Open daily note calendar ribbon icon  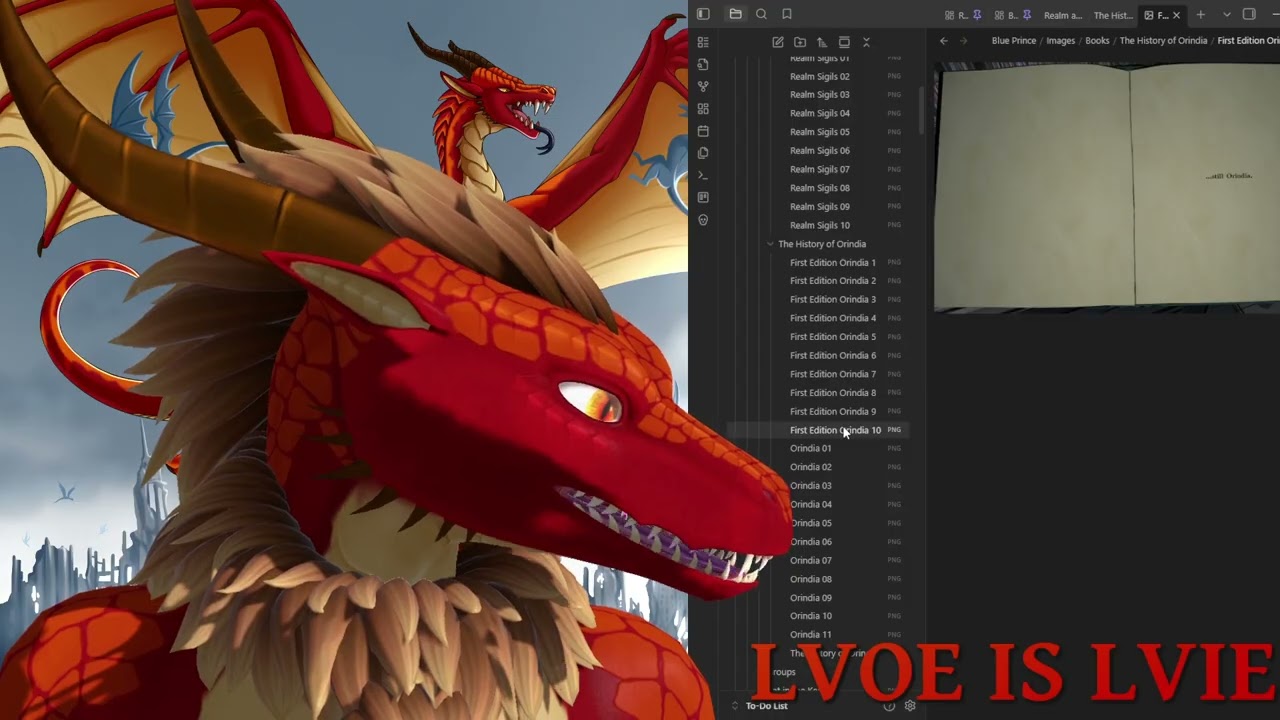coord(703,131)
